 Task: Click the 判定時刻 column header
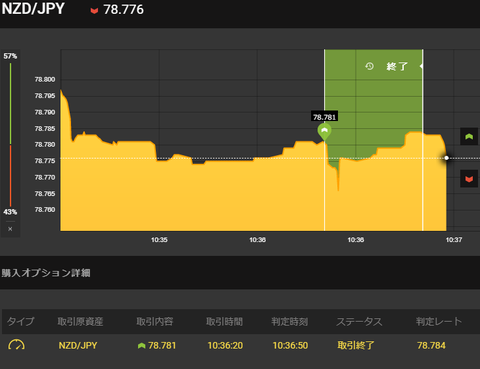point(290,321)
